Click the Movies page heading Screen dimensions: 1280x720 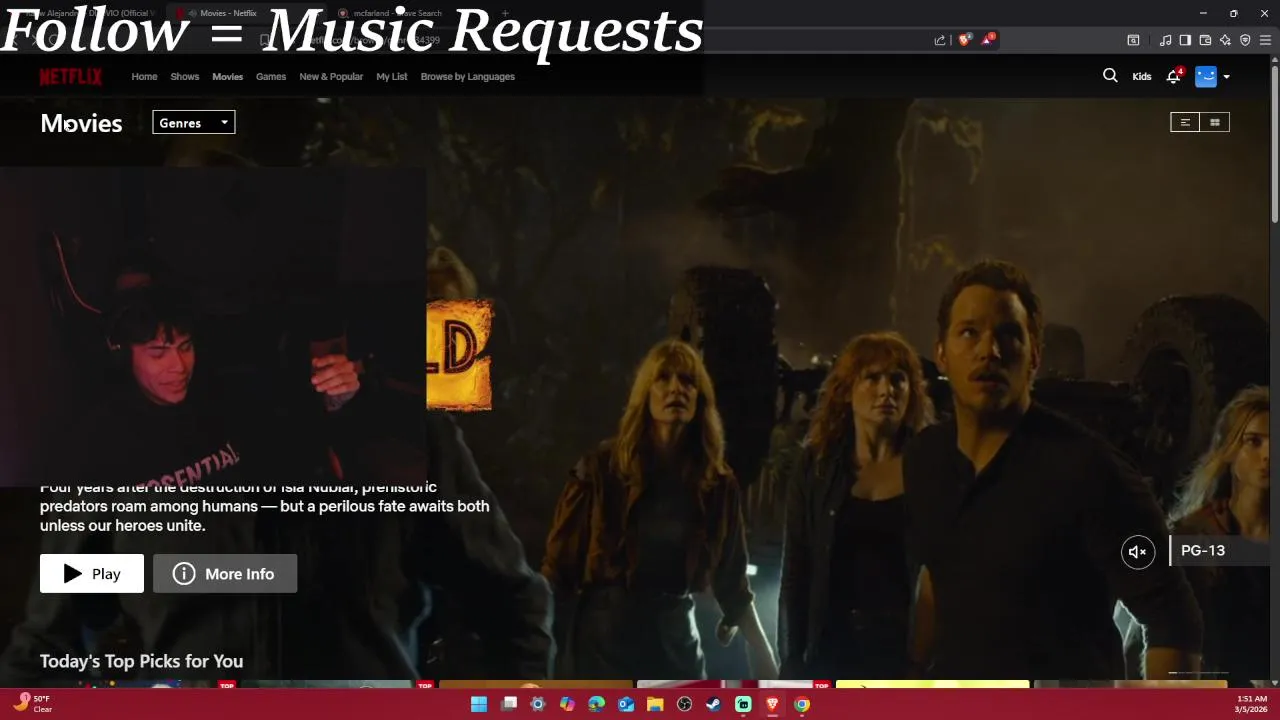pyautogui.click(x=81, y=123)
